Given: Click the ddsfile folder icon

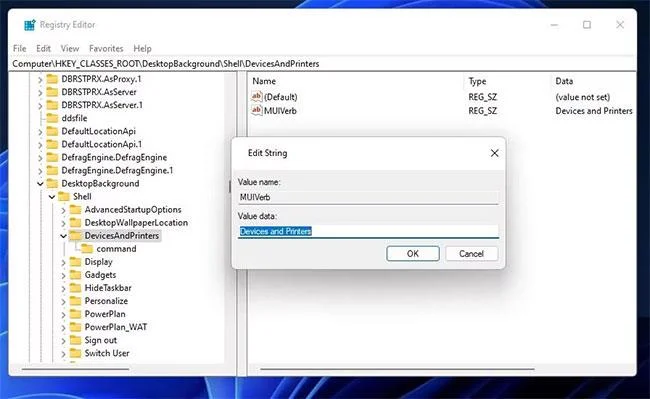Looking at the screenshot, I should point(52,118).
